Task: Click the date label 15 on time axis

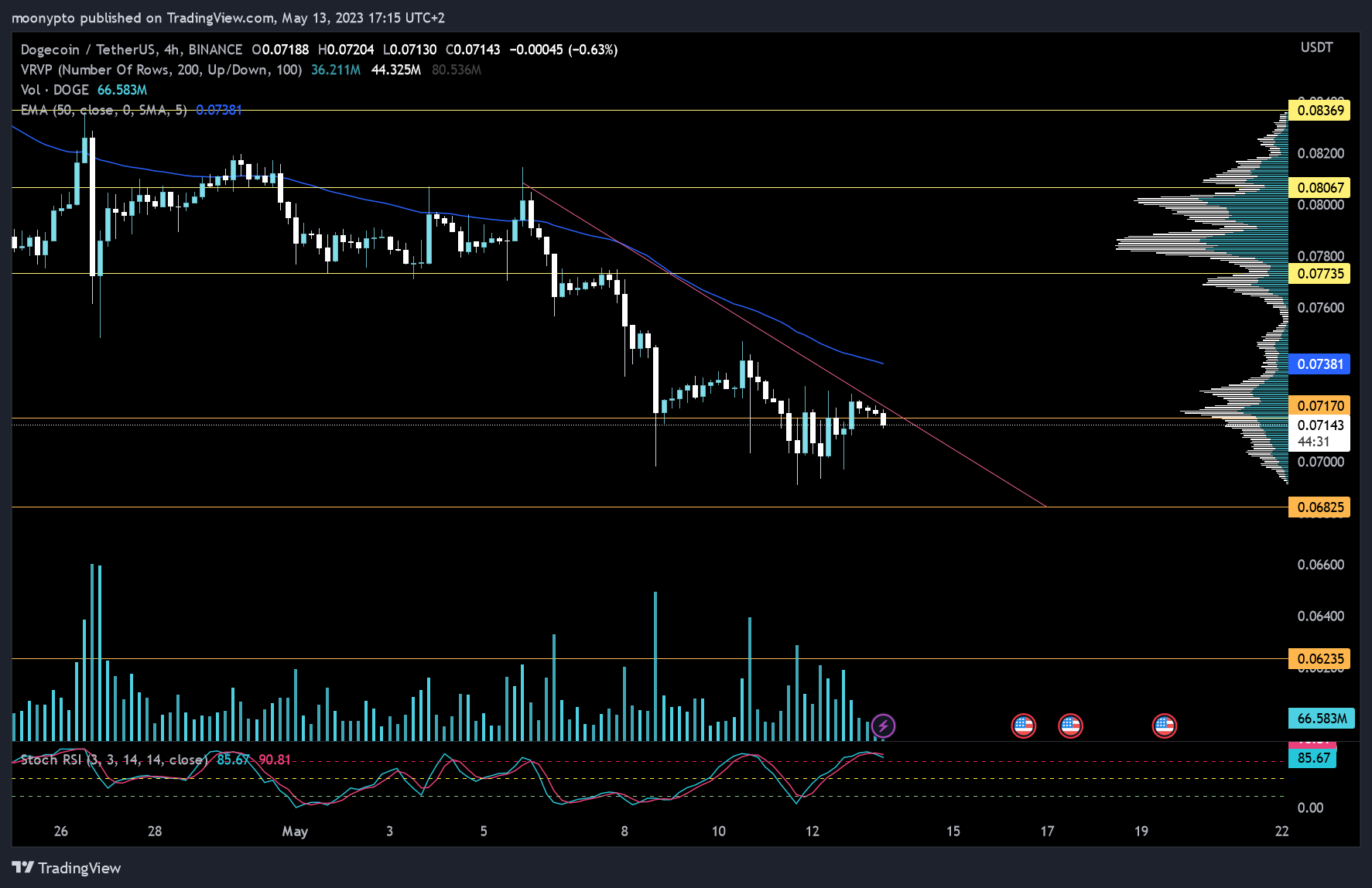Action: [x=953, y=831]
